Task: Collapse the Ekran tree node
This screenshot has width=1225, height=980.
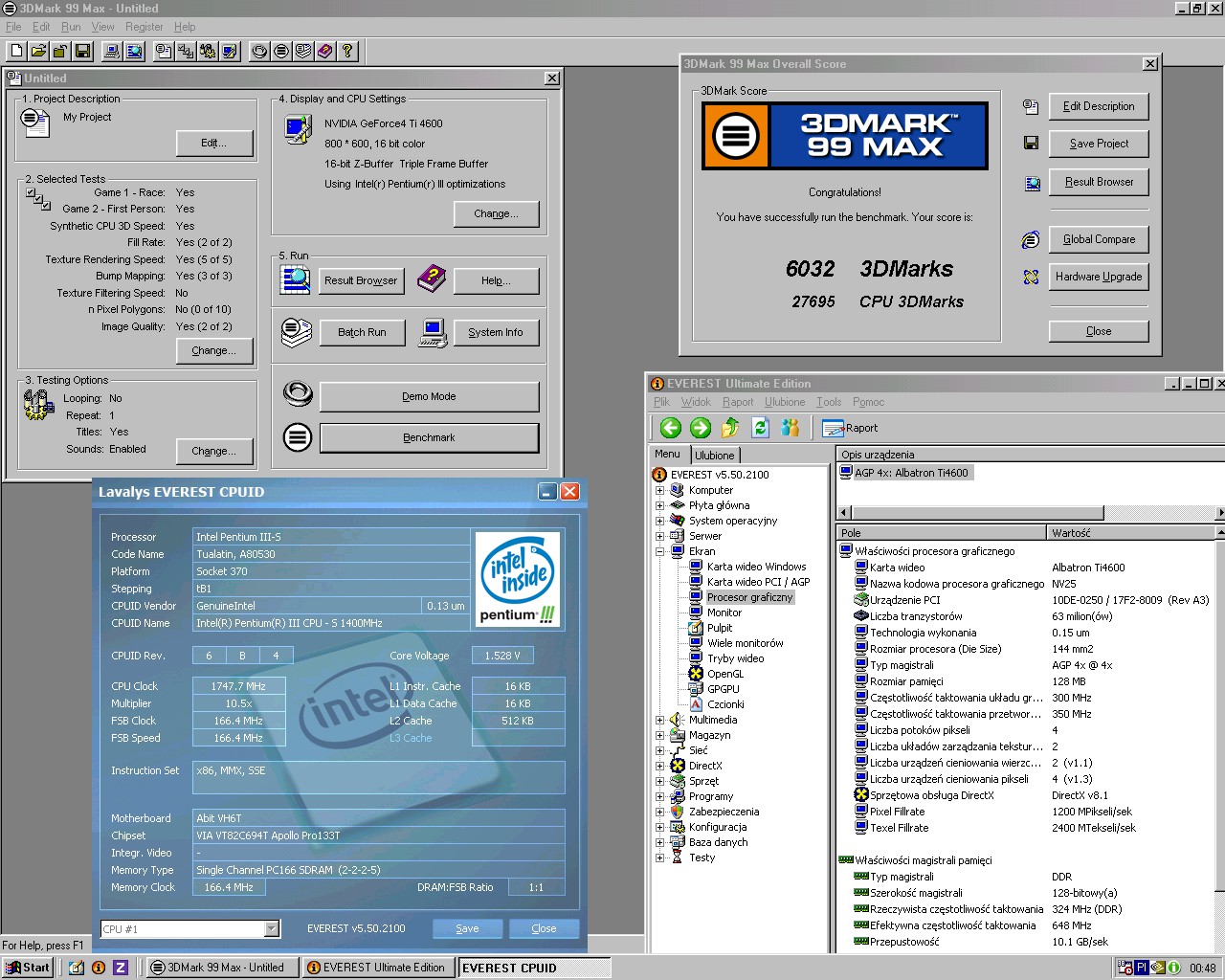Action: click(x=659, y=551)
